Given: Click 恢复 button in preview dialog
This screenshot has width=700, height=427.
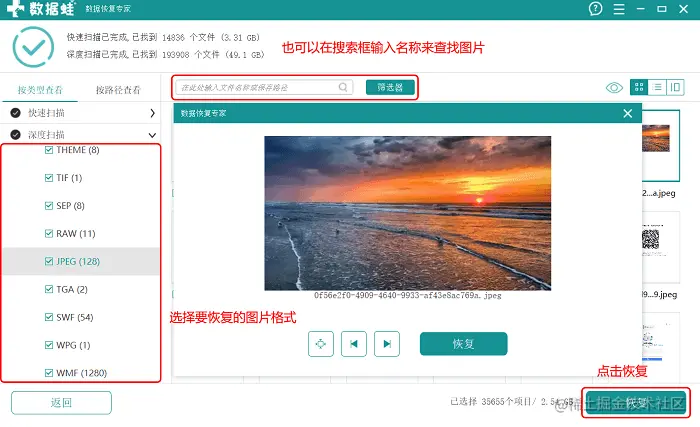Looking at the screenshot, I should [463, 344].
